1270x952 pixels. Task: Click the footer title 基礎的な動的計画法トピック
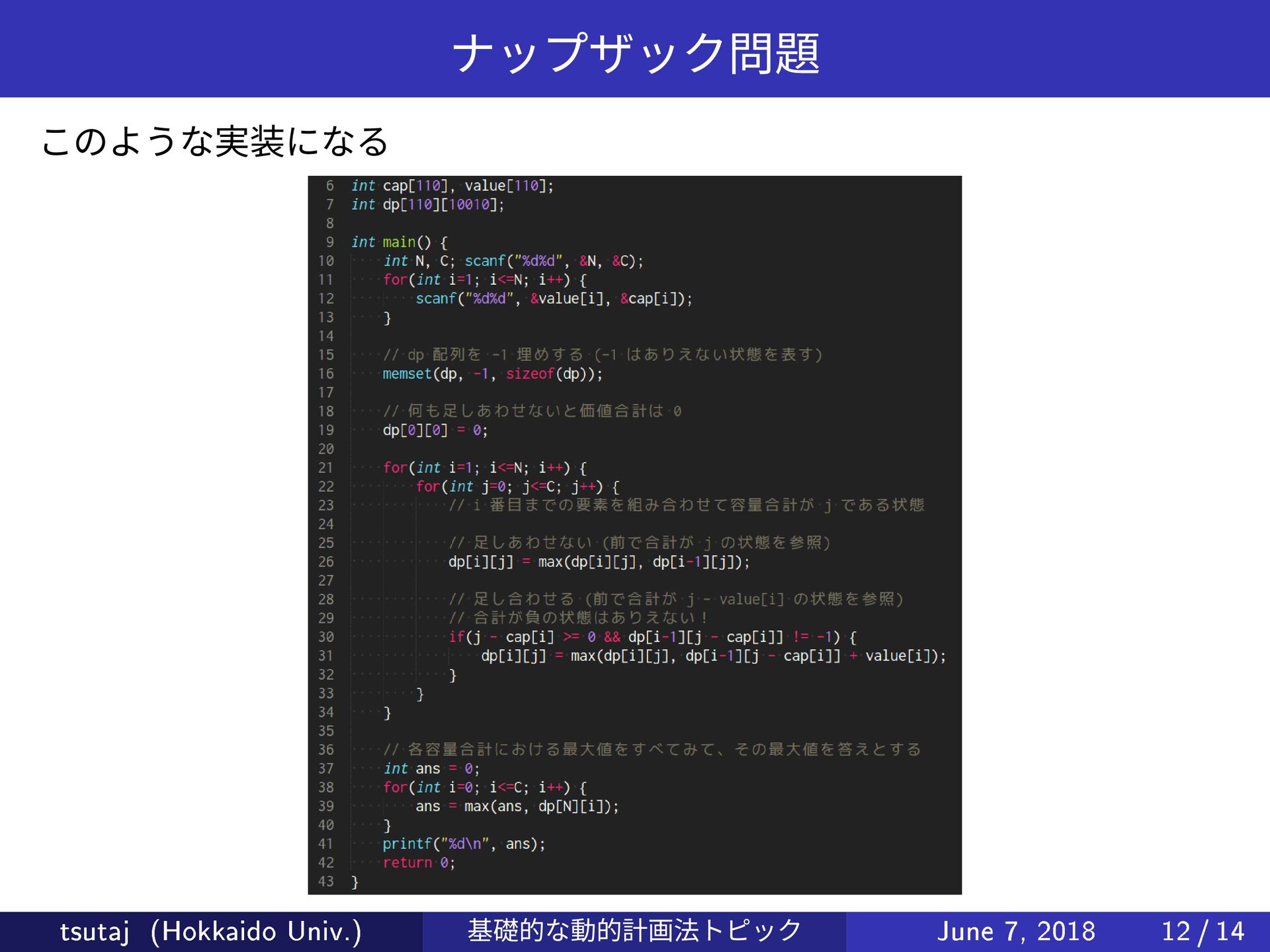[x=634, y=931]
